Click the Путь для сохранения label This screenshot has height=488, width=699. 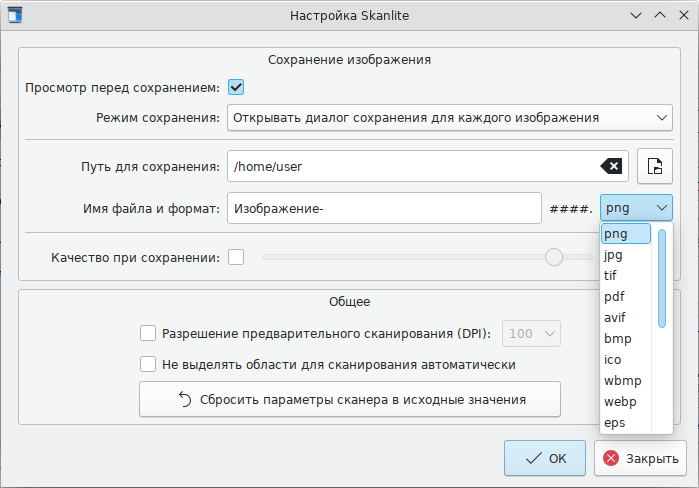[150, 167]
